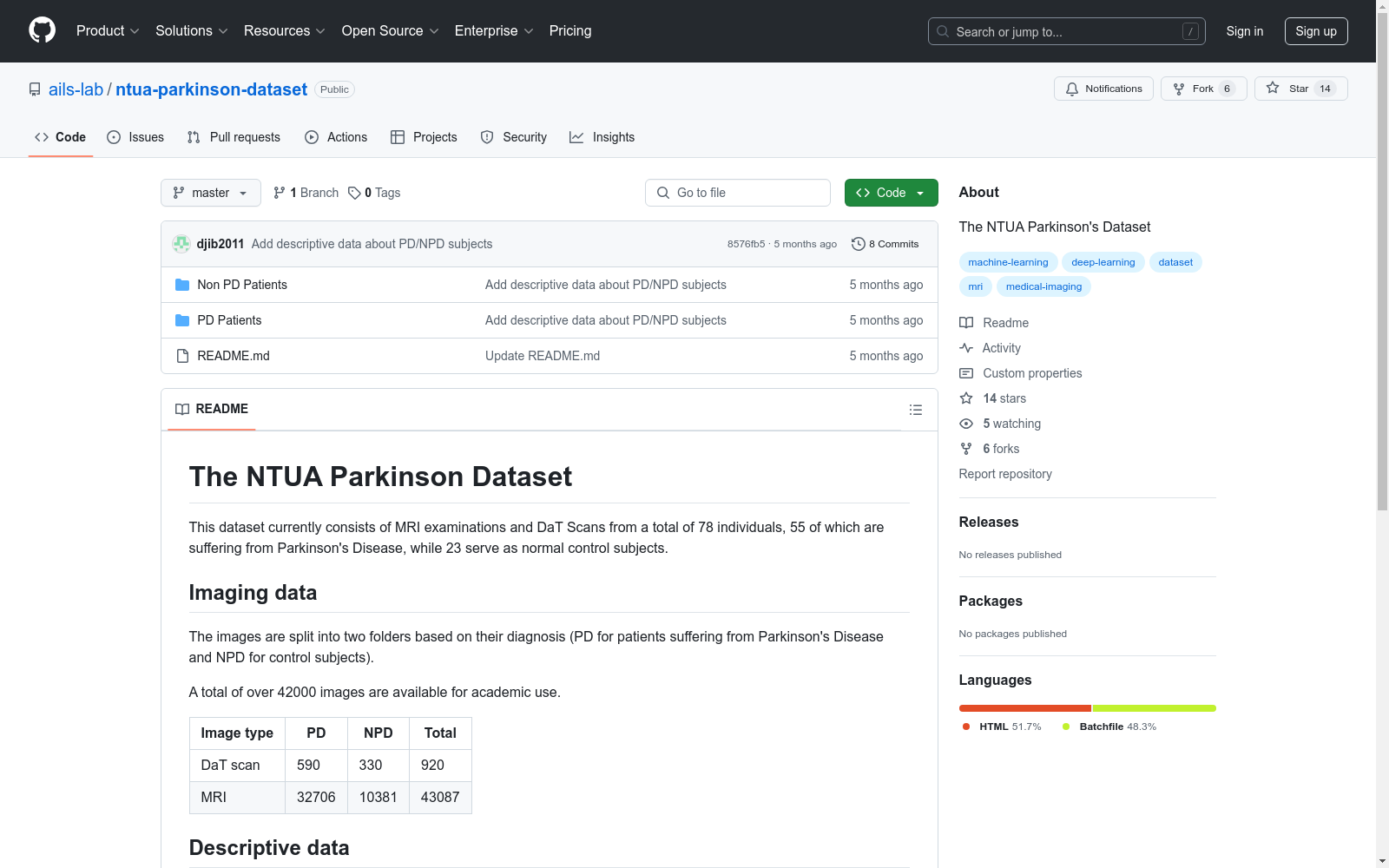Open the machine-learning topic tag
Image resolution: width=1389 pixels, height=868 pixels.
[x=1008, y=262]
